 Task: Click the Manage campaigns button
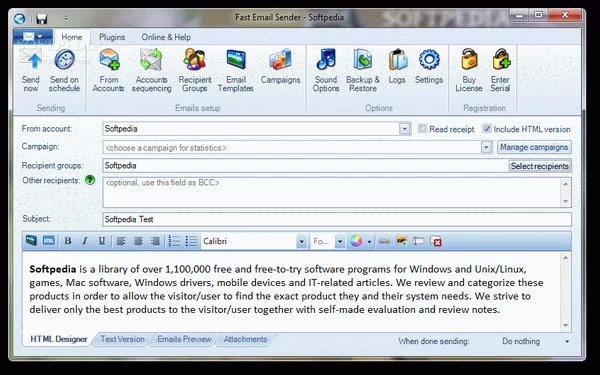click(x=534, y=147)
